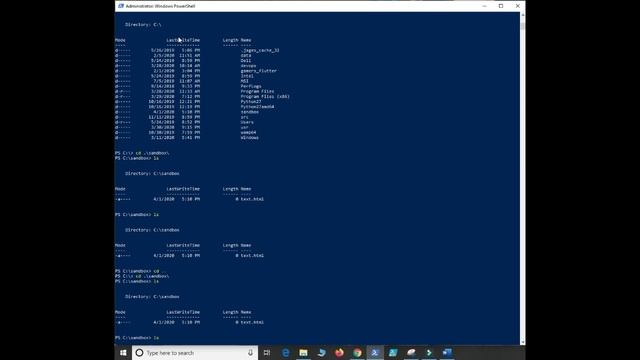
Task: Open File Explorer from the taskbar
Action: (x=303, y=353)
